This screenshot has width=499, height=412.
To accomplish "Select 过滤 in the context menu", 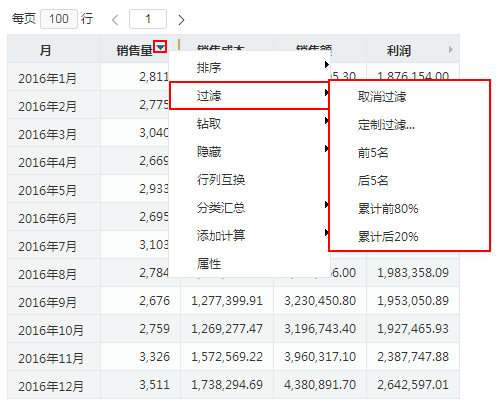I will [249, 96].
